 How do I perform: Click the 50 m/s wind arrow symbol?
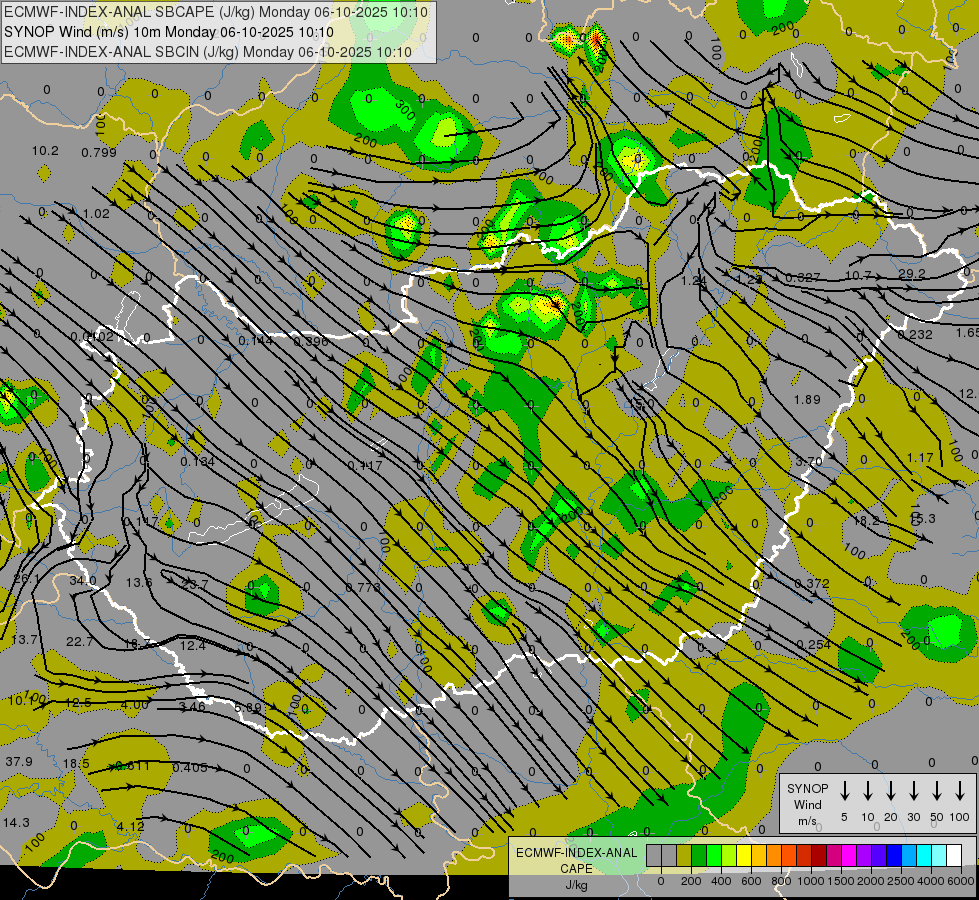[x=937, y=791]
